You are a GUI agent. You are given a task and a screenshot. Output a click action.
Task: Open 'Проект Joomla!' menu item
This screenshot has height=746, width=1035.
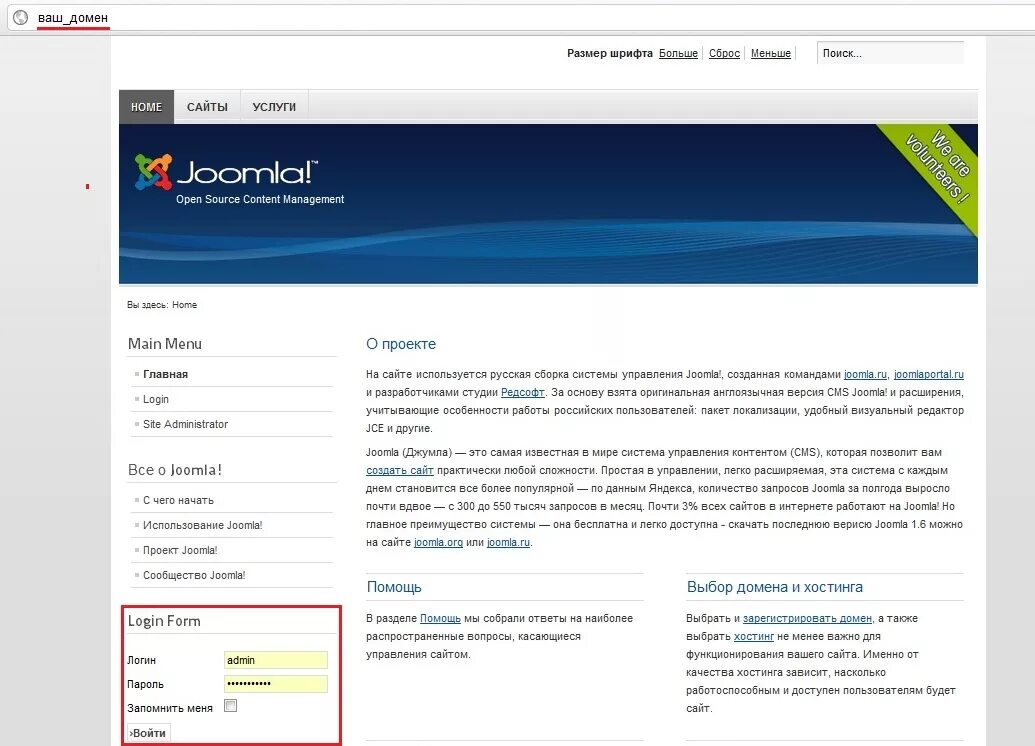[180, 551]
